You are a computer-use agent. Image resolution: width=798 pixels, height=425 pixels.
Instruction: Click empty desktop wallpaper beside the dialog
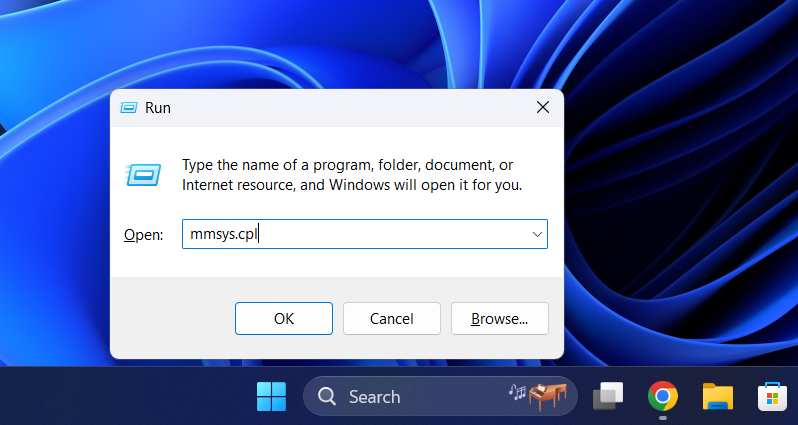click(x=680, y=200)
